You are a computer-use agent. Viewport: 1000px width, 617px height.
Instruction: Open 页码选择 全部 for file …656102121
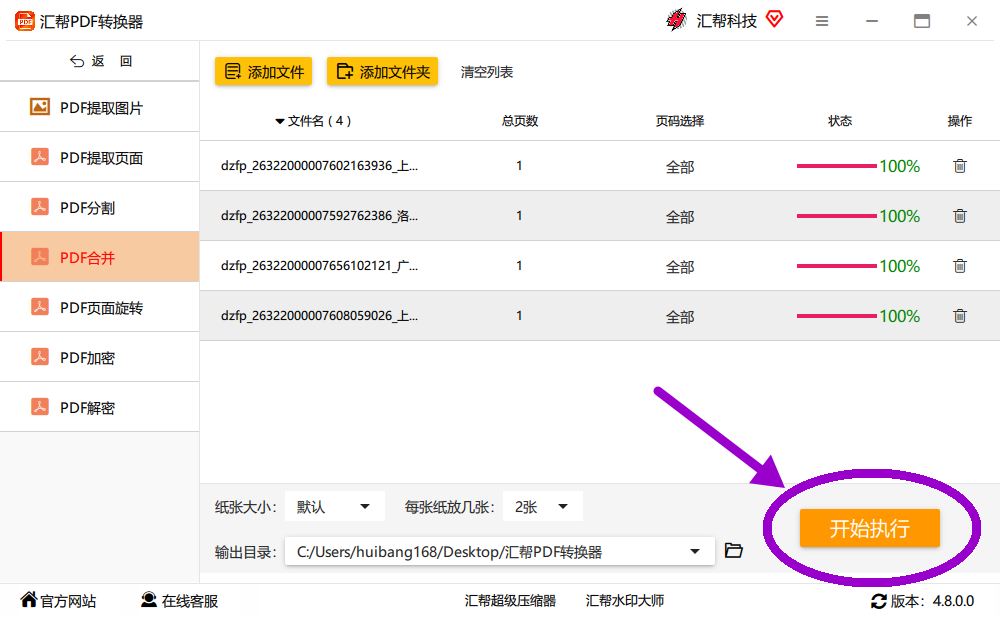click(x=680, y=267)
